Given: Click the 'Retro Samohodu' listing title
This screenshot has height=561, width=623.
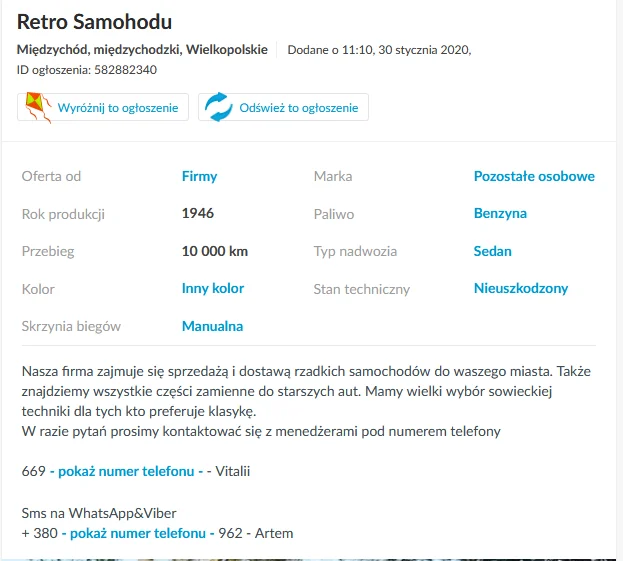Looking at the screenshot, I should [x=94, y=21].
